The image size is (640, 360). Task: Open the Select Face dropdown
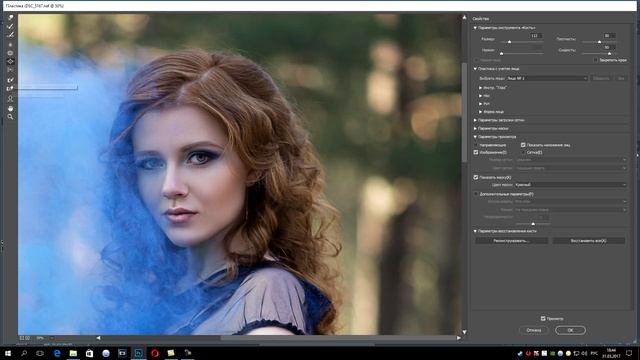click(x=547, y=78)
